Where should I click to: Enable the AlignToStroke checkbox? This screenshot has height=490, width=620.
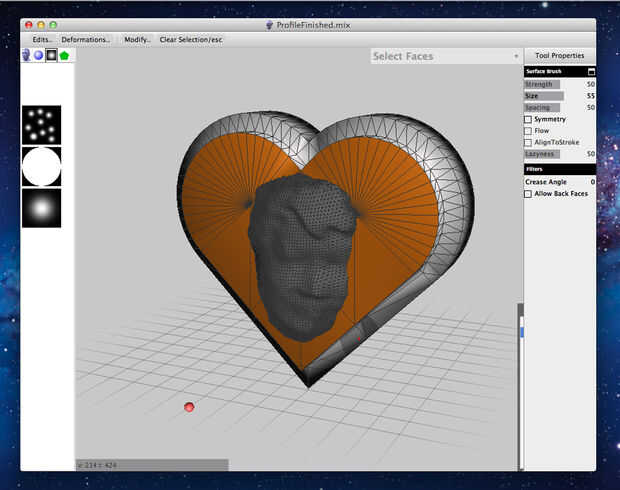coord(529,143)
